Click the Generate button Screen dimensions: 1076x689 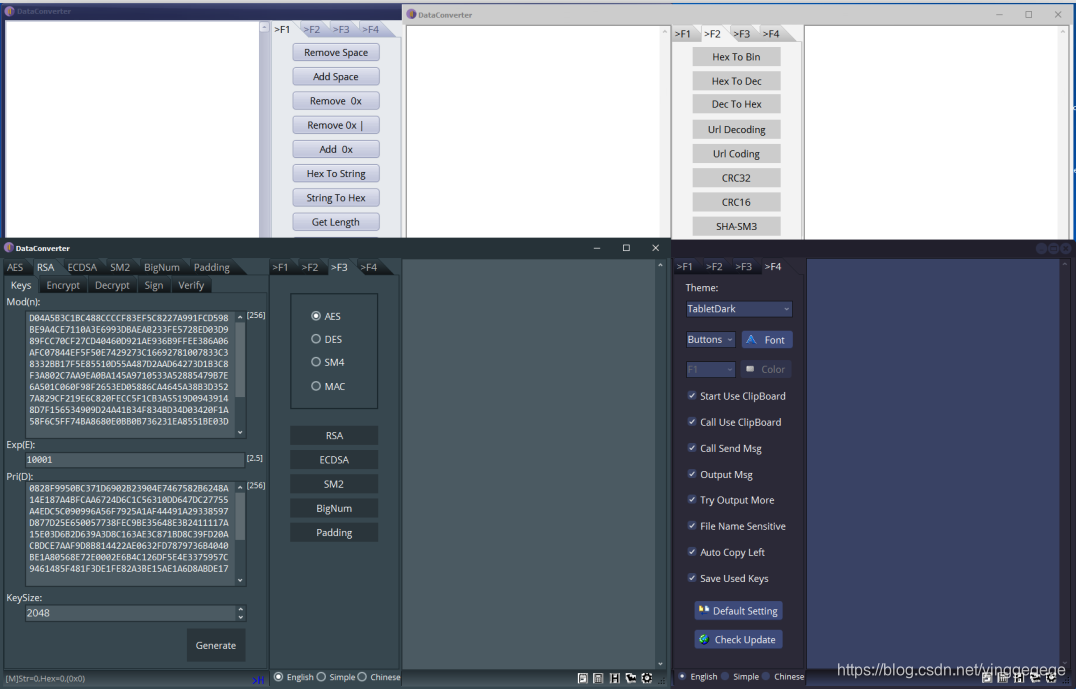click(x=215, y=645)
